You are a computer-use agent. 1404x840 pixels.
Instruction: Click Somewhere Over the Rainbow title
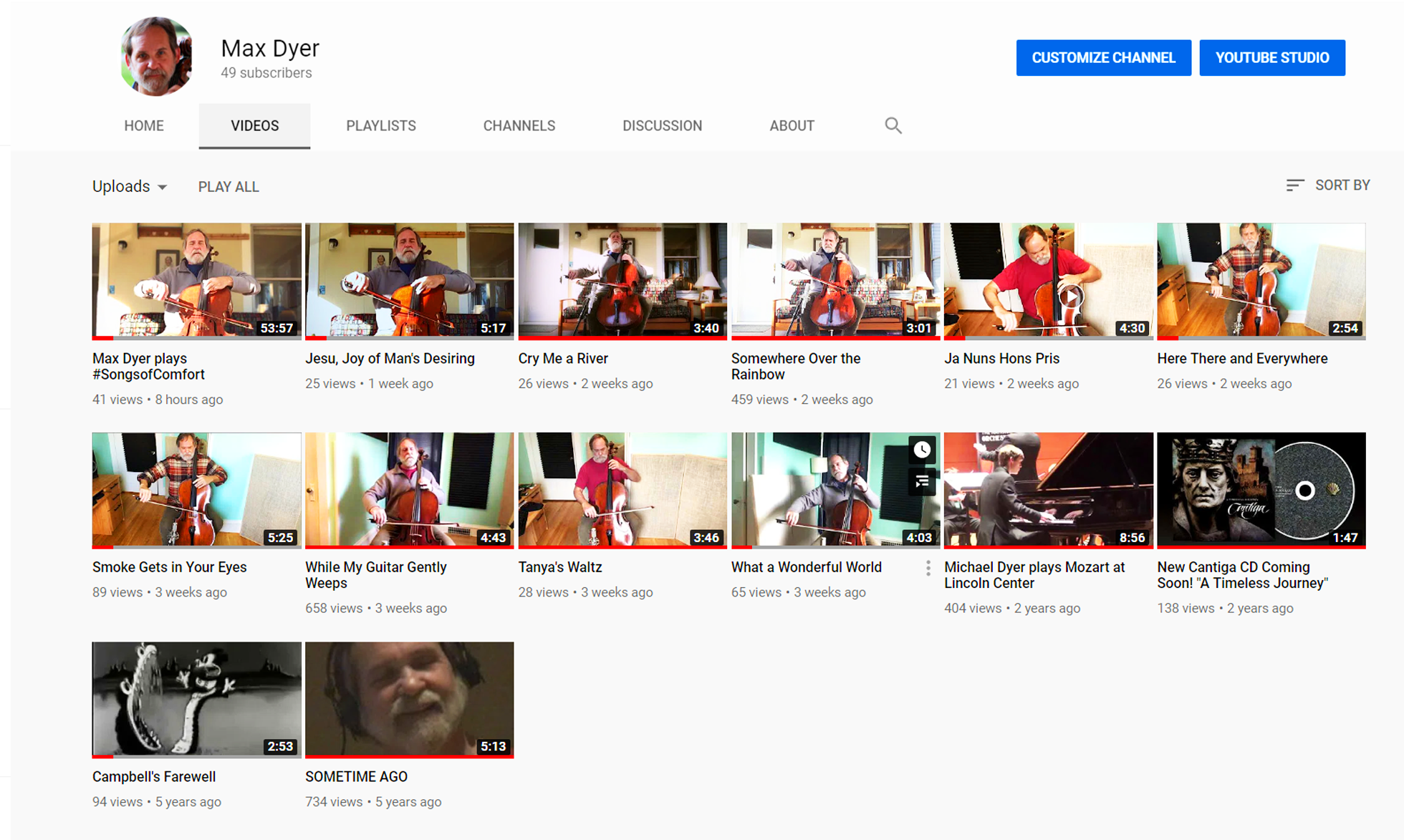click(795, 366)
